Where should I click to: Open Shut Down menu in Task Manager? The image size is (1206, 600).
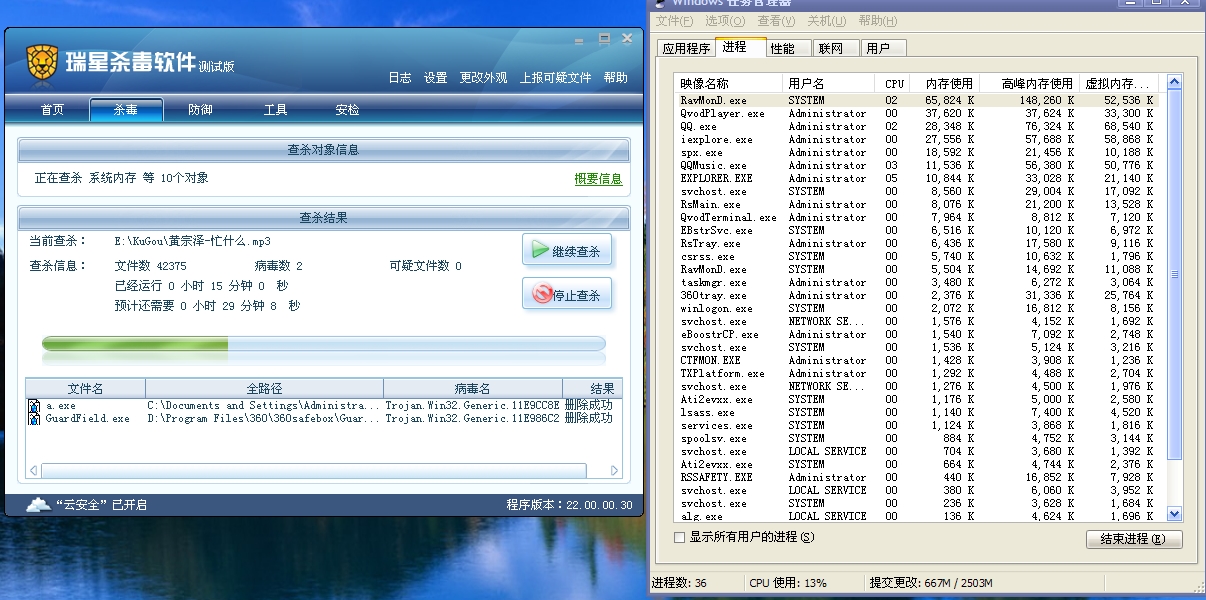click(827, 21)
